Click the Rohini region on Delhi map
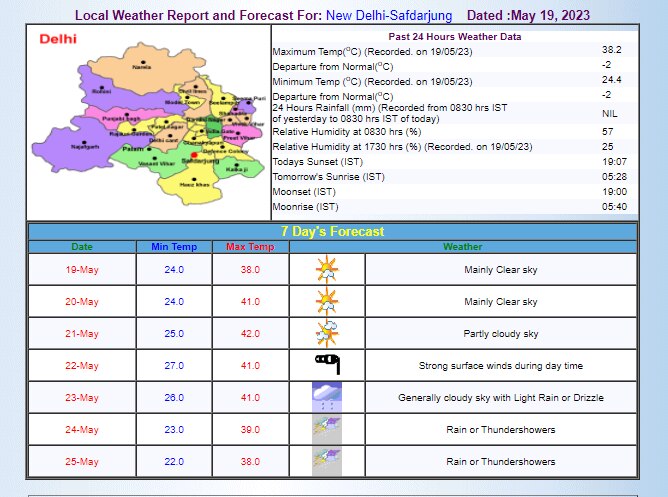 point(101,91)
